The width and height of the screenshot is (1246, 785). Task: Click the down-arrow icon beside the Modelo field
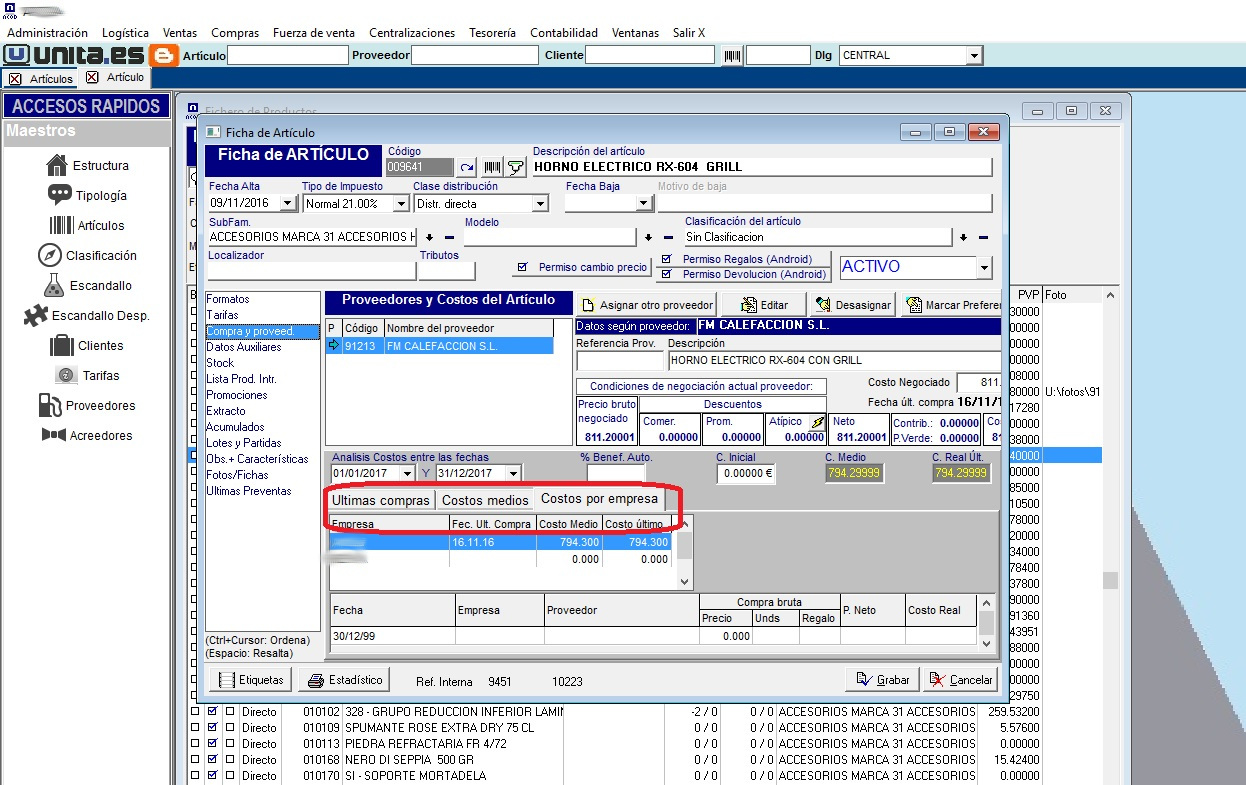tap(649, 238)
